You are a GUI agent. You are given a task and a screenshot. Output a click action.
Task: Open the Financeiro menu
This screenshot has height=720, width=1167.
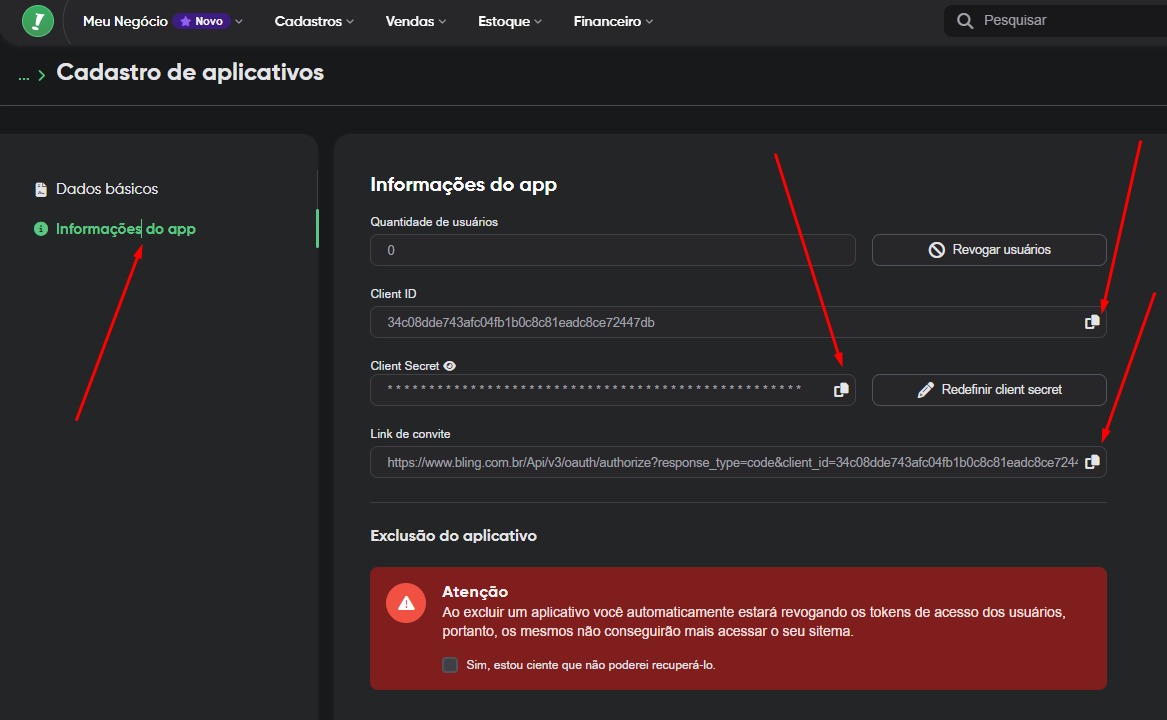[x=613, y=21]
